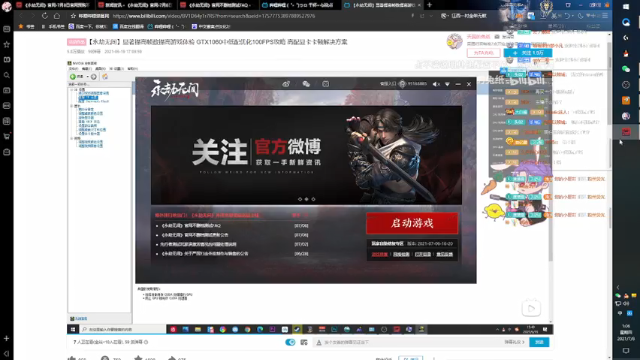Screen dimensions: 640x360
Task: Open the second news item in the launcher list
Action: click(195, 235)
